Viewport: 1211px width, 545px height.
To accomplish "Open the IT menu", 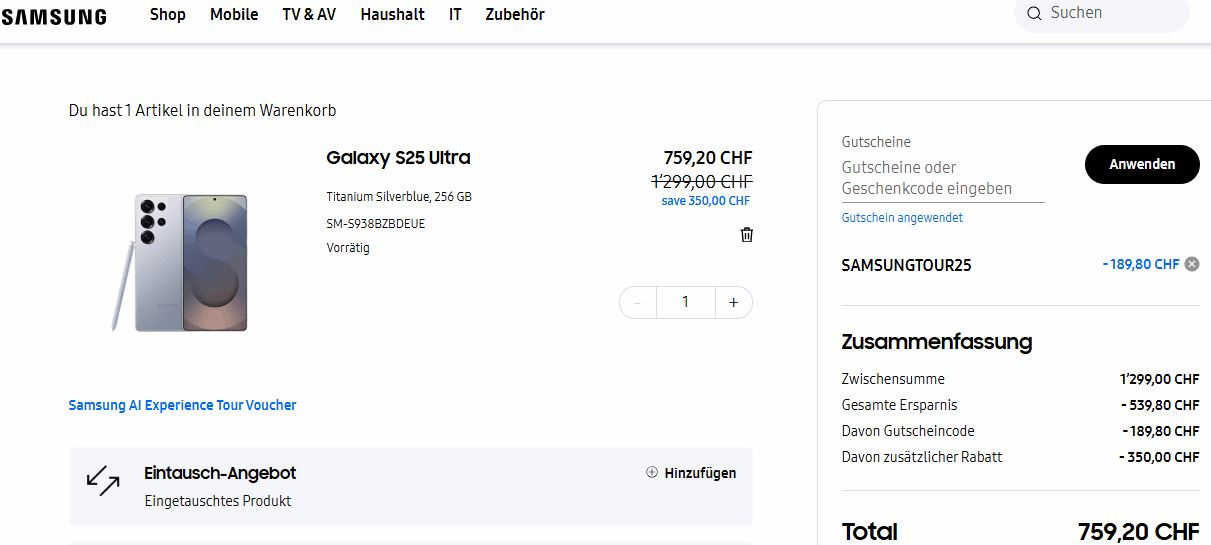I will tap(455, 14).
